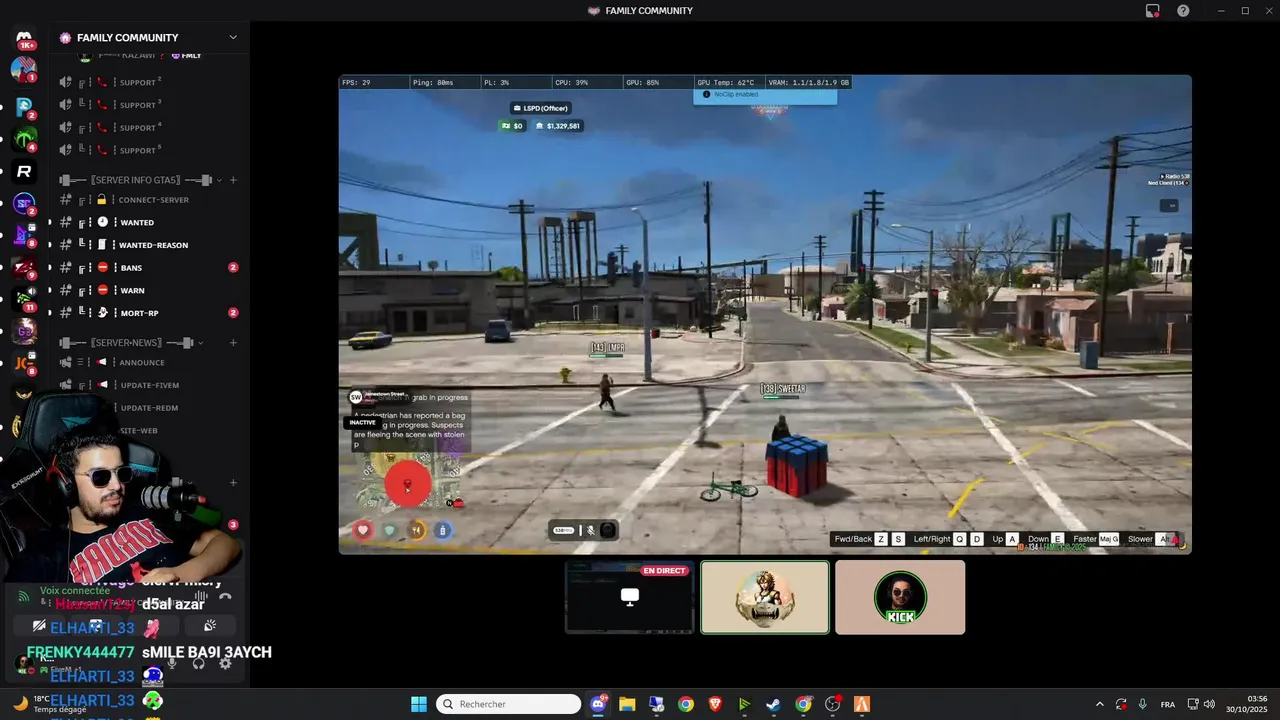Open Brave browser from taskbar

pyautogui.click(x=715, y=704)
